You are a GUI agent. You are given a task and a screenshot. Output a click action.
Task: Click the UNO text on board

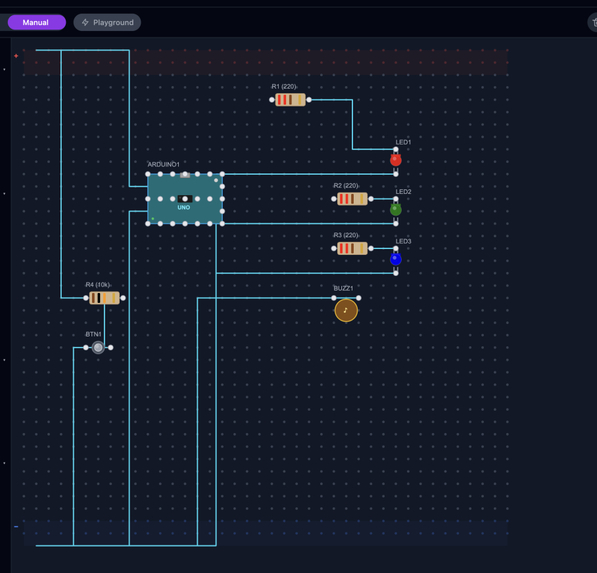click(184, 207)
